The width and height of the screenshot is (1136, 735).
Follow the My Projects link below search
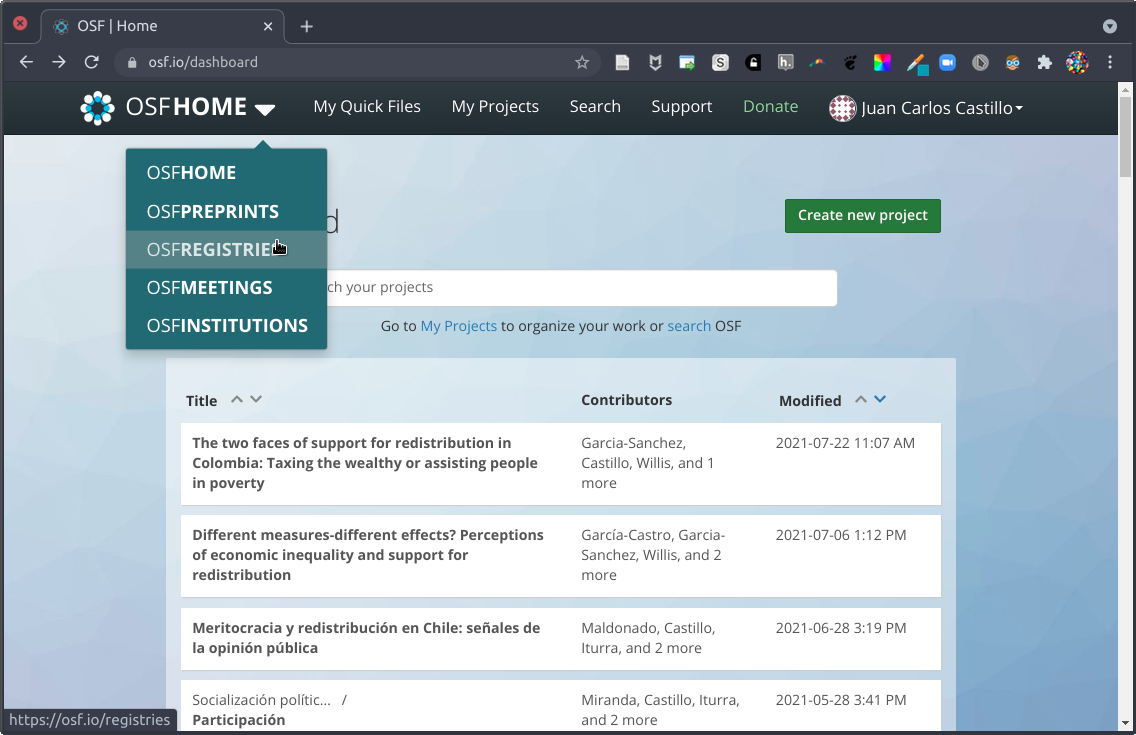458,326
